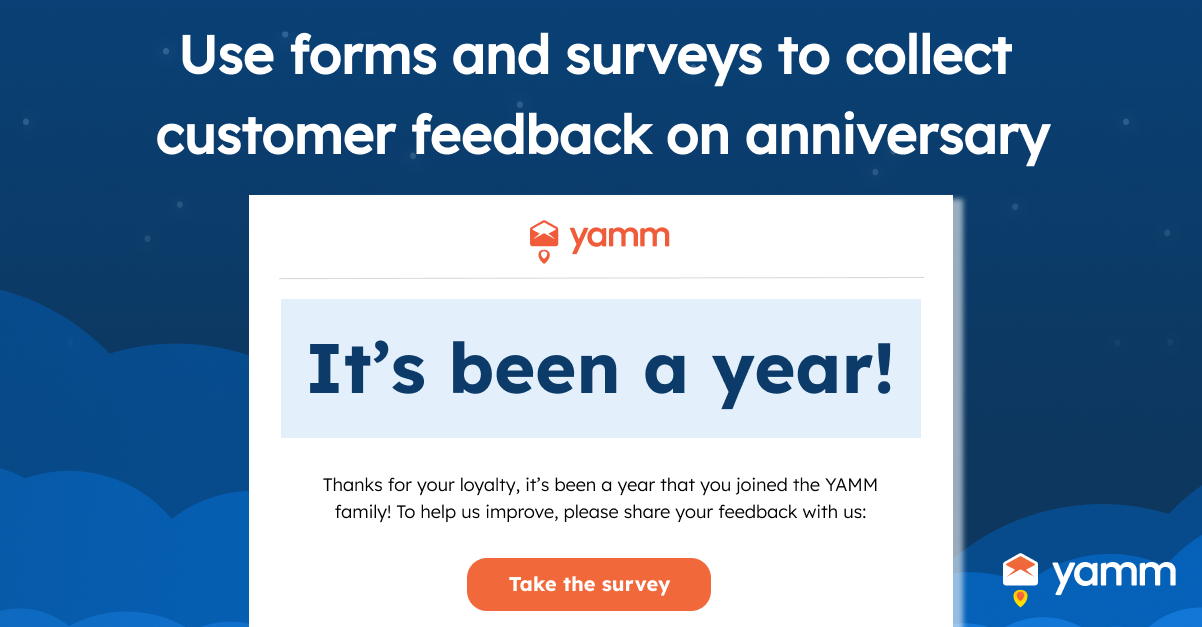The image size is (1202, 627).
Task: Click the word "anniversary" in the headline
Action: point(897,135)
